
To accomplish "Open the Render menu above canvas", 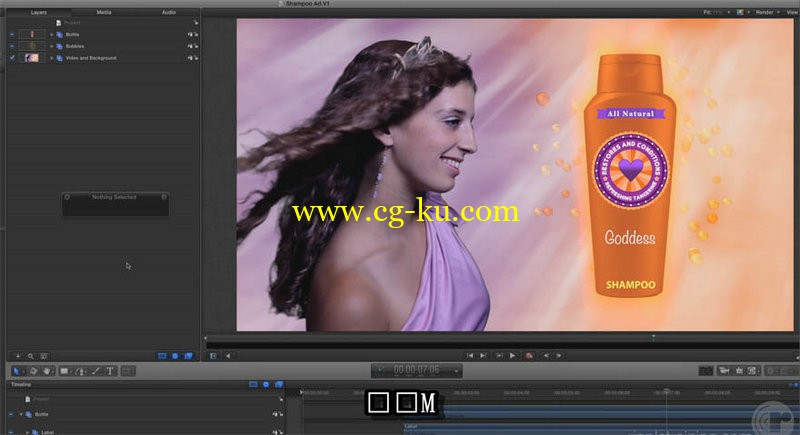I will (x=767, y=12).
